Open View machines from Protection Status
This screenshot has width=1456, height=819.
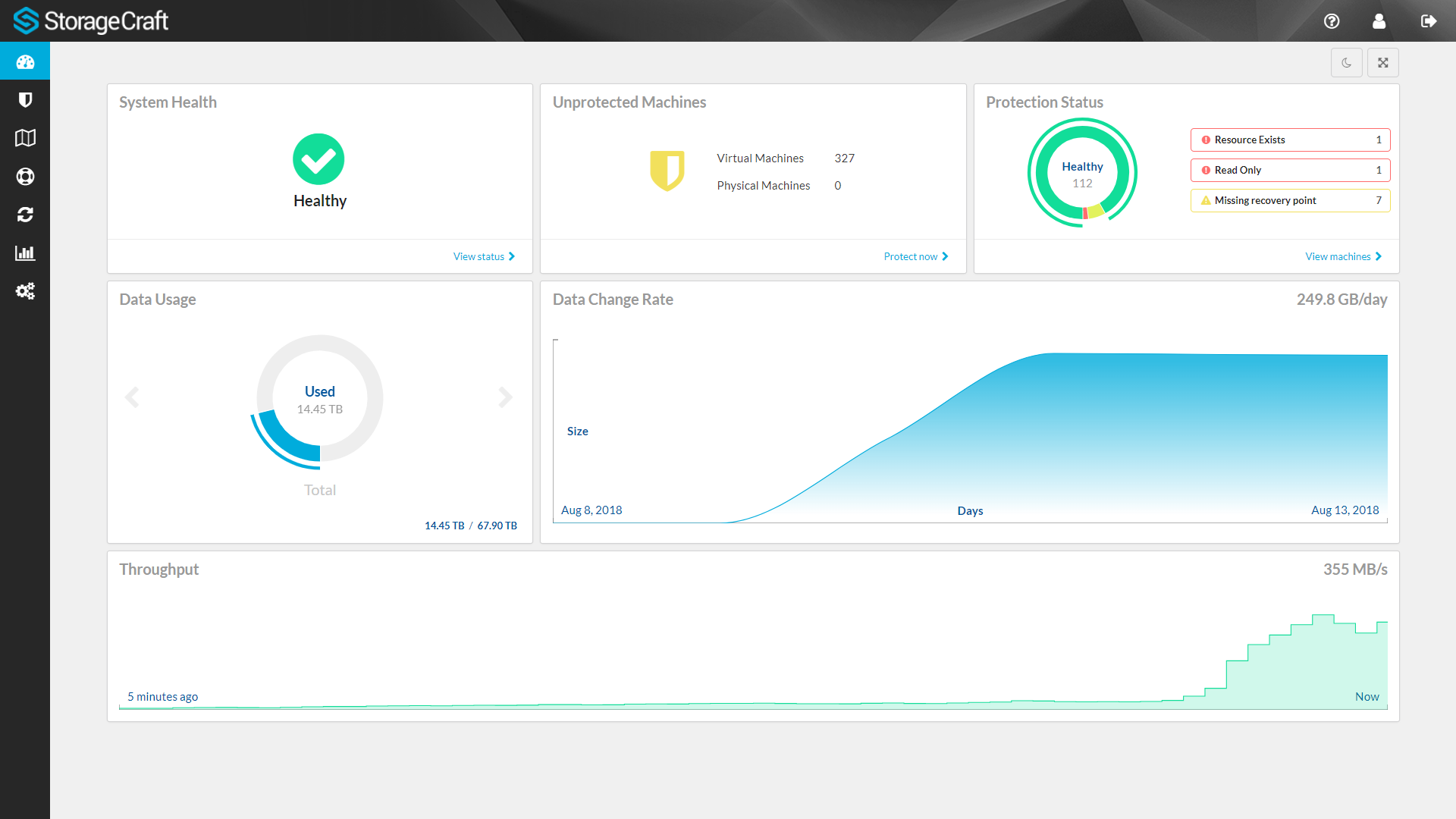tap(1338, 256)
